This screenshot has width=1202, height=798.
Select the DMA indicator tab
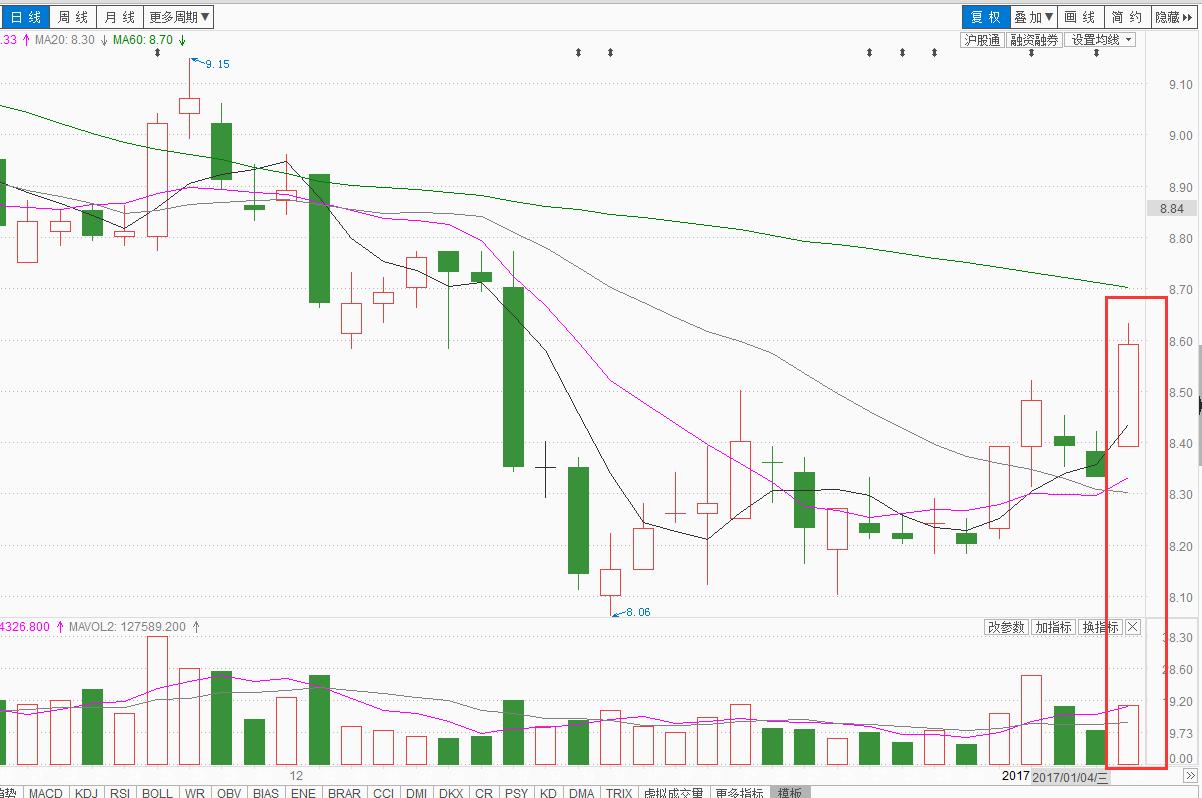[581, 792]
